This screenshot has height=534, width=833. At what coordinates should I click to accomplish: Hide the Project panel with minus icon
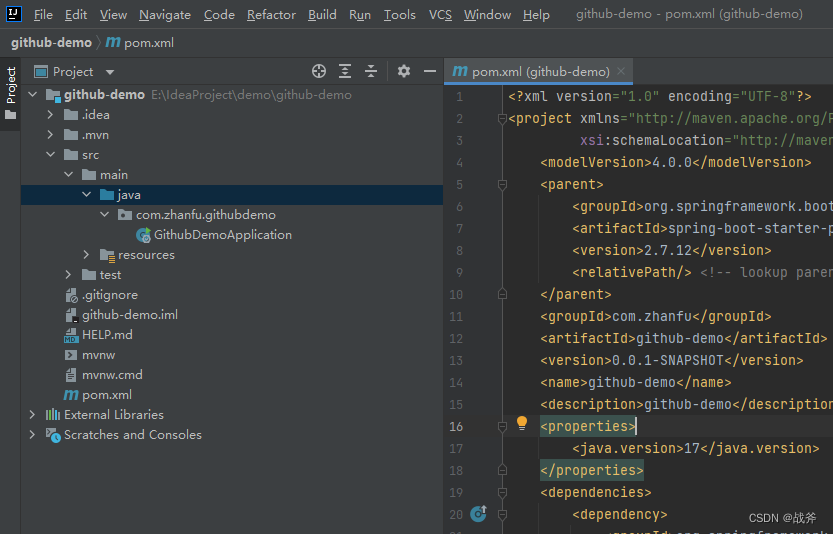[x=430, y=71]
